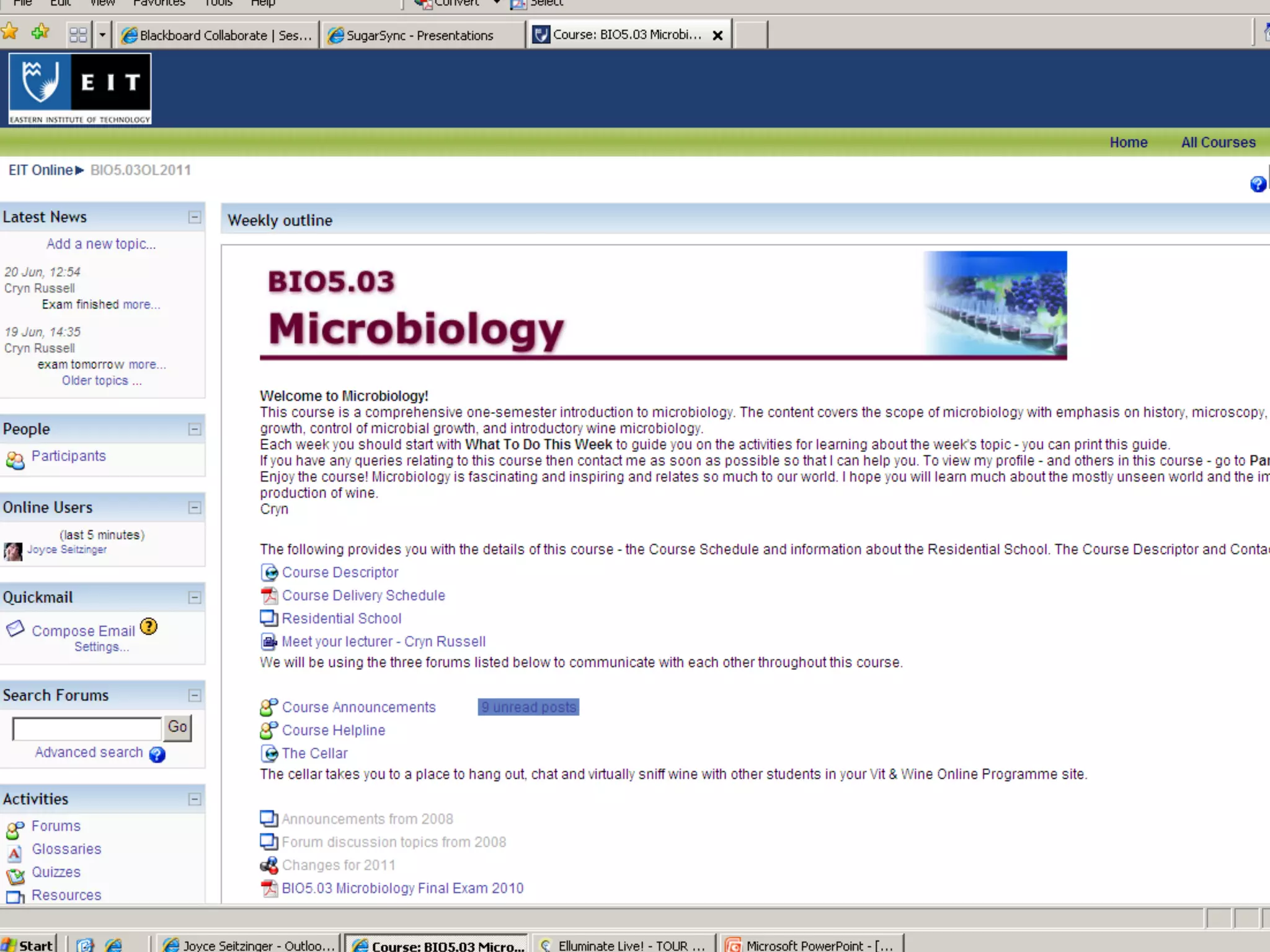Switch to Blackboard Collaborate tab
This screenshot has width=1270, height=952.
[218, 35]
